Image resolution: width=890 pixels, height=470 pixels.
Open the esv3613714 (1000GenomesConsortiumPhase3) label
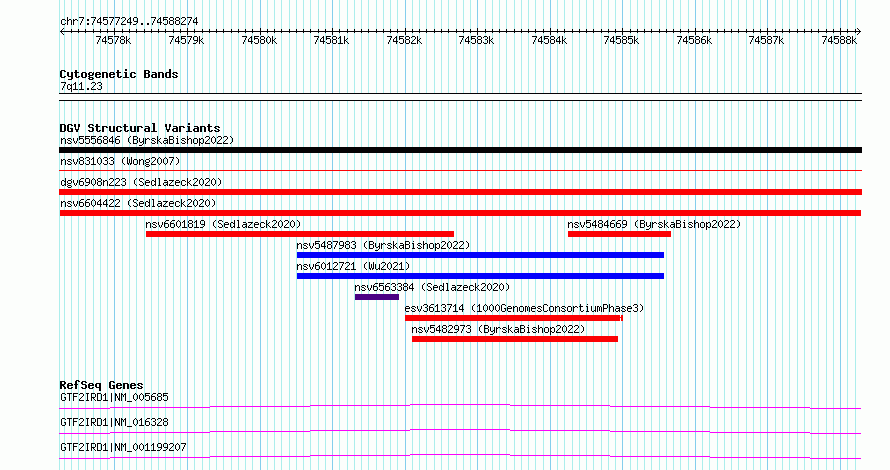(524, 308)
